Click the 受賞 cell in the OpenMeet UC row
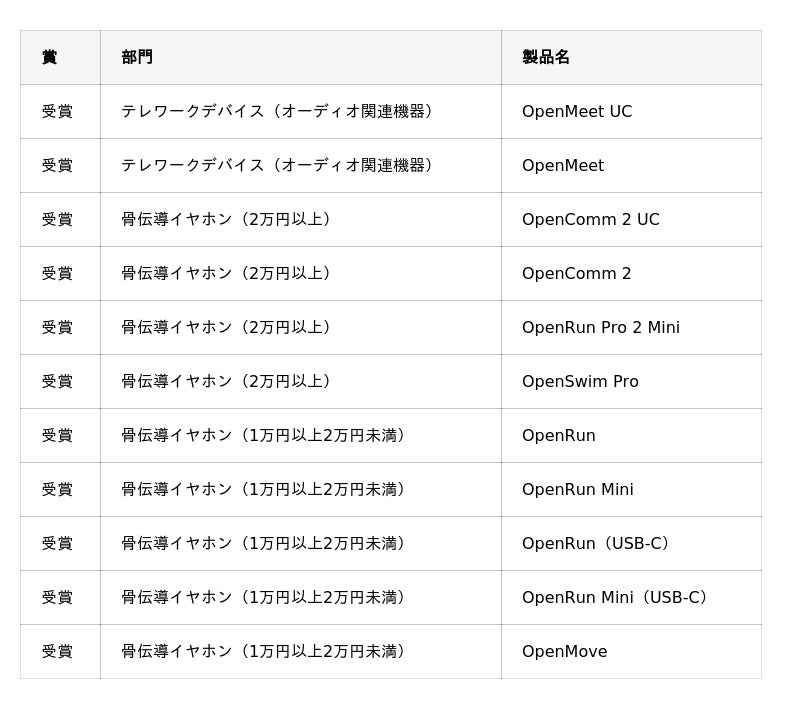The height and width of the screenshot is (709, 800). pos(57,111)
